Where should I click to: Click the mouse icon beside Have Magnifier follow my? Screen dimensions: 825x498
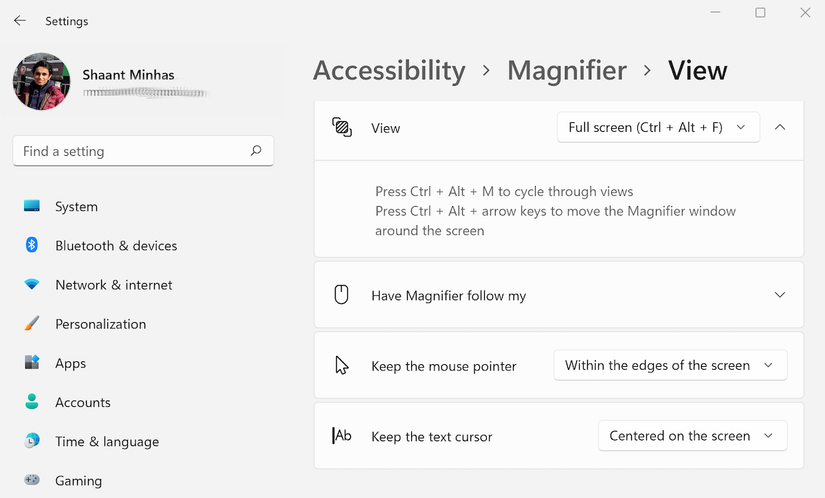coord(341,294)
